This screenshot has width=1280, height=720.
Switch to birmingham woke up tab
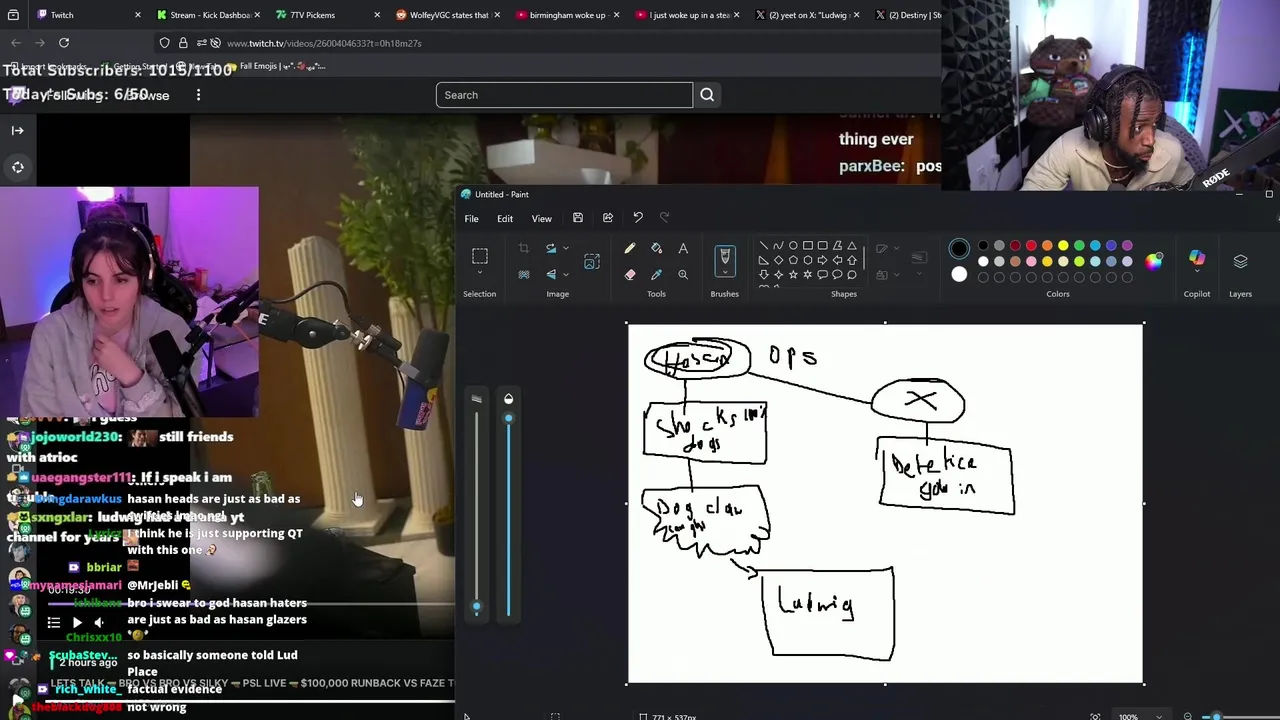tap(567, 15)
